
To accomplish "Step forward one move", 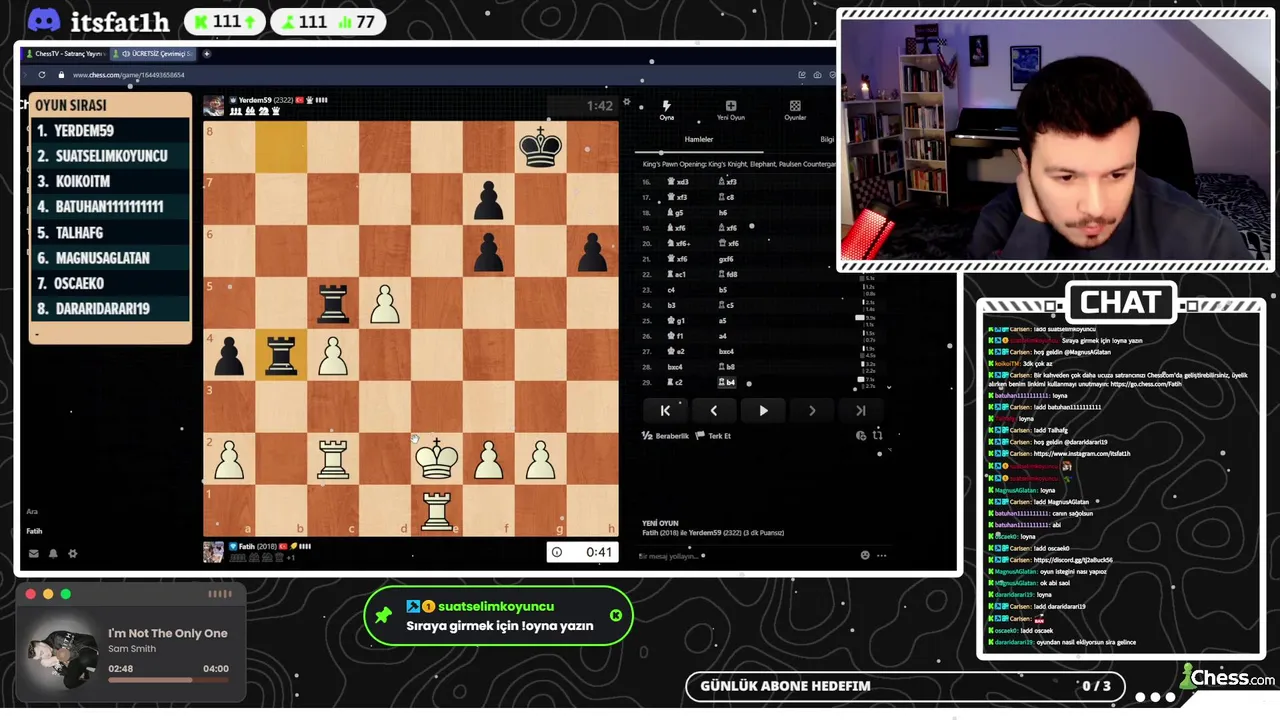I will click(812, 410).
